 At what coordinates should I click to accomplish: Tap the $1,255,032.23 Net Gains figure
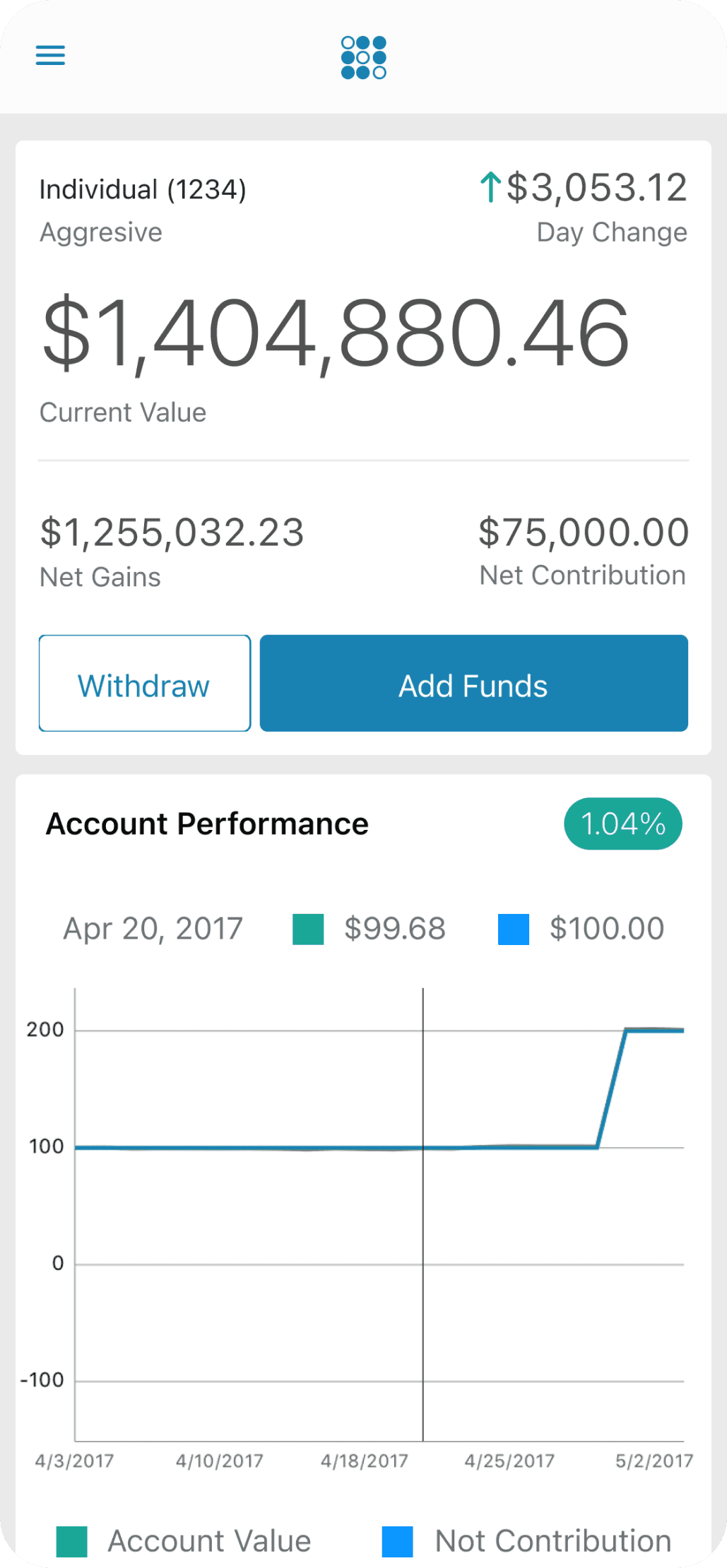click(172, 532)
